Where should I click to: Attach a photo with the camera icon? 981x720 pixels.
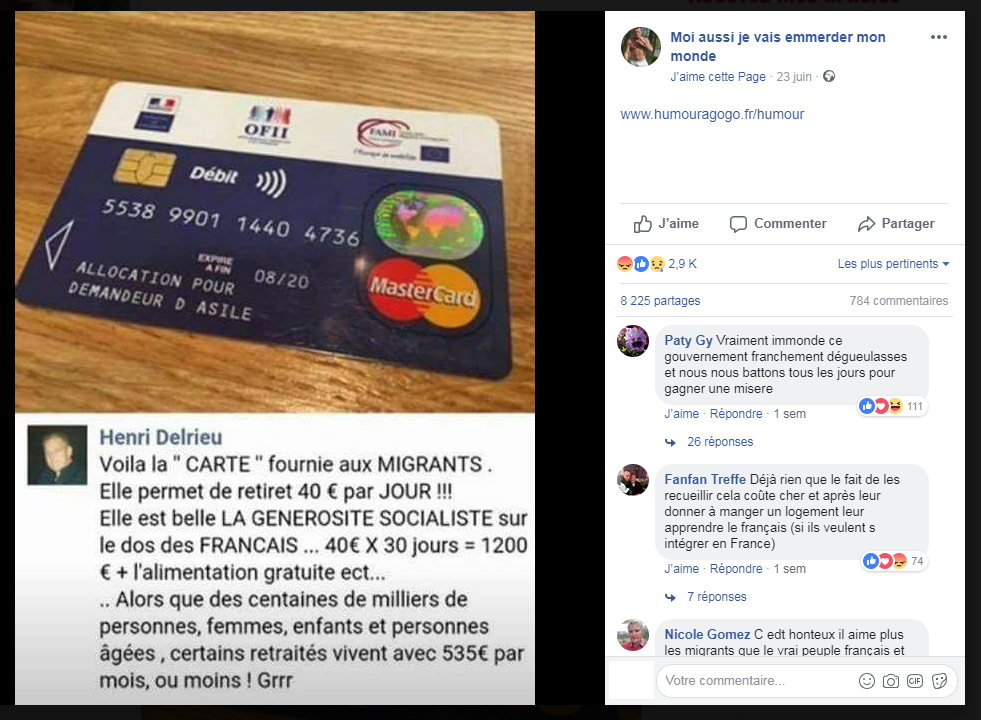pyautogui.click(x=890, y=681)
